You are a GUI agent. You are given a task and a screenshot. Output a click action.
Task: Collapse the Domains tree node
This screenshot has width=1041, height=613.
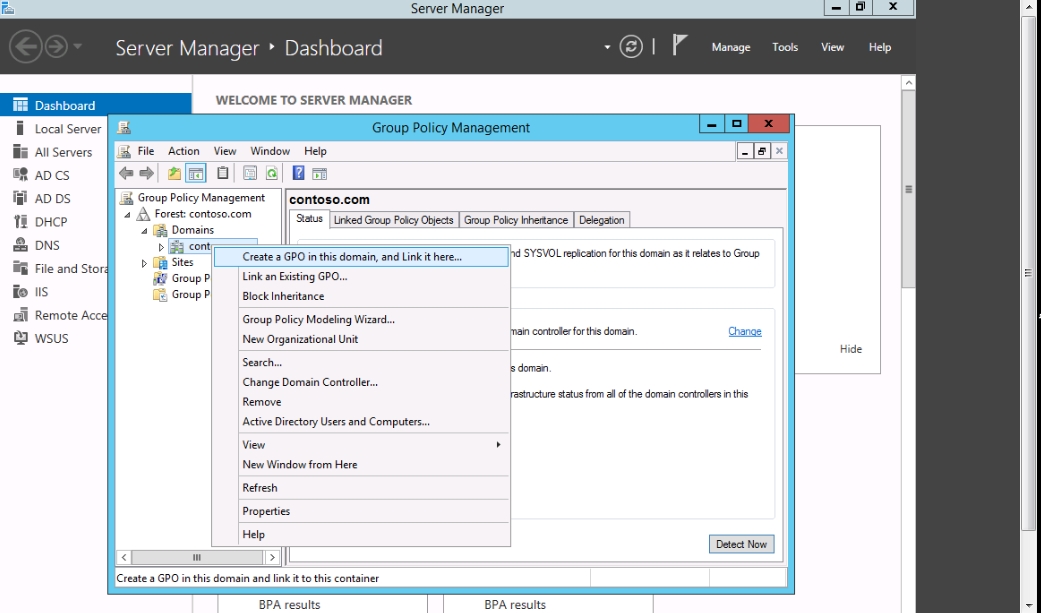click(144, 230)
